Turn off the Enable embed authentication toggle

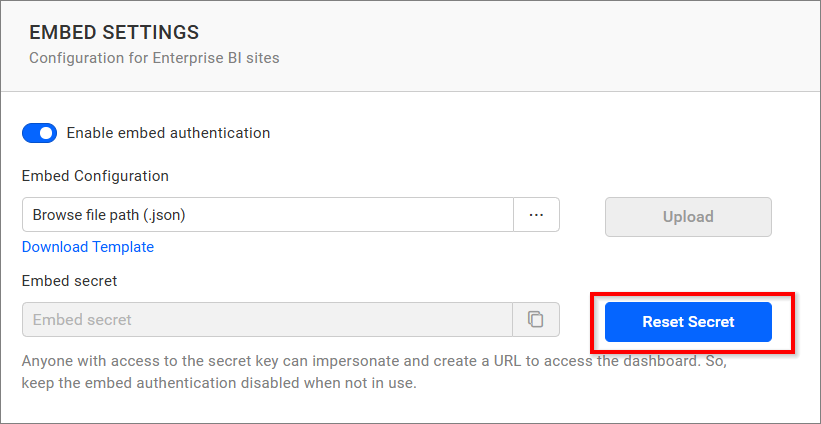[x=39, y=133]
